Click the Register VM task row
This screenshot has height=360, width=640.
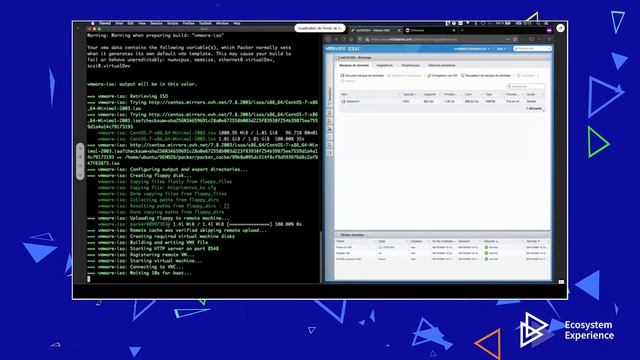(x=442, y=253)
